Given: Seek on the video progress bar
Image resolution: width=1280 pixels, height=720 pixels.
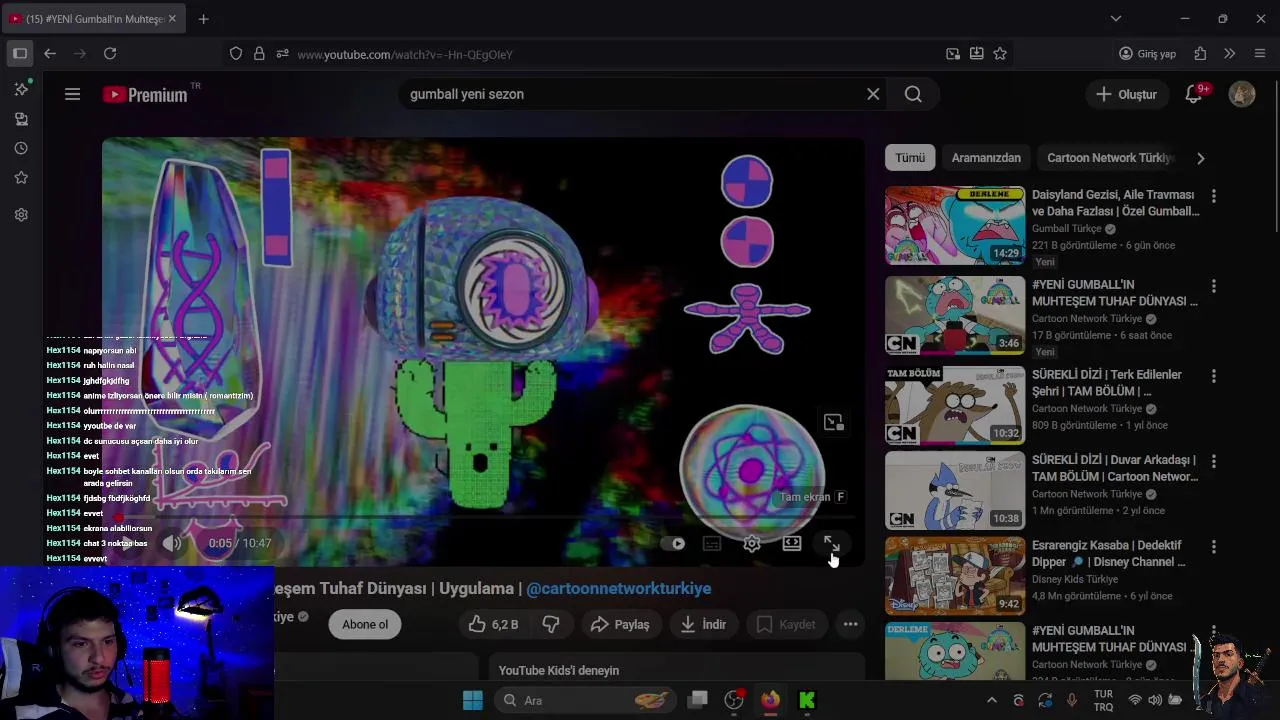Looking at the screenshot, I should point(483,517).
